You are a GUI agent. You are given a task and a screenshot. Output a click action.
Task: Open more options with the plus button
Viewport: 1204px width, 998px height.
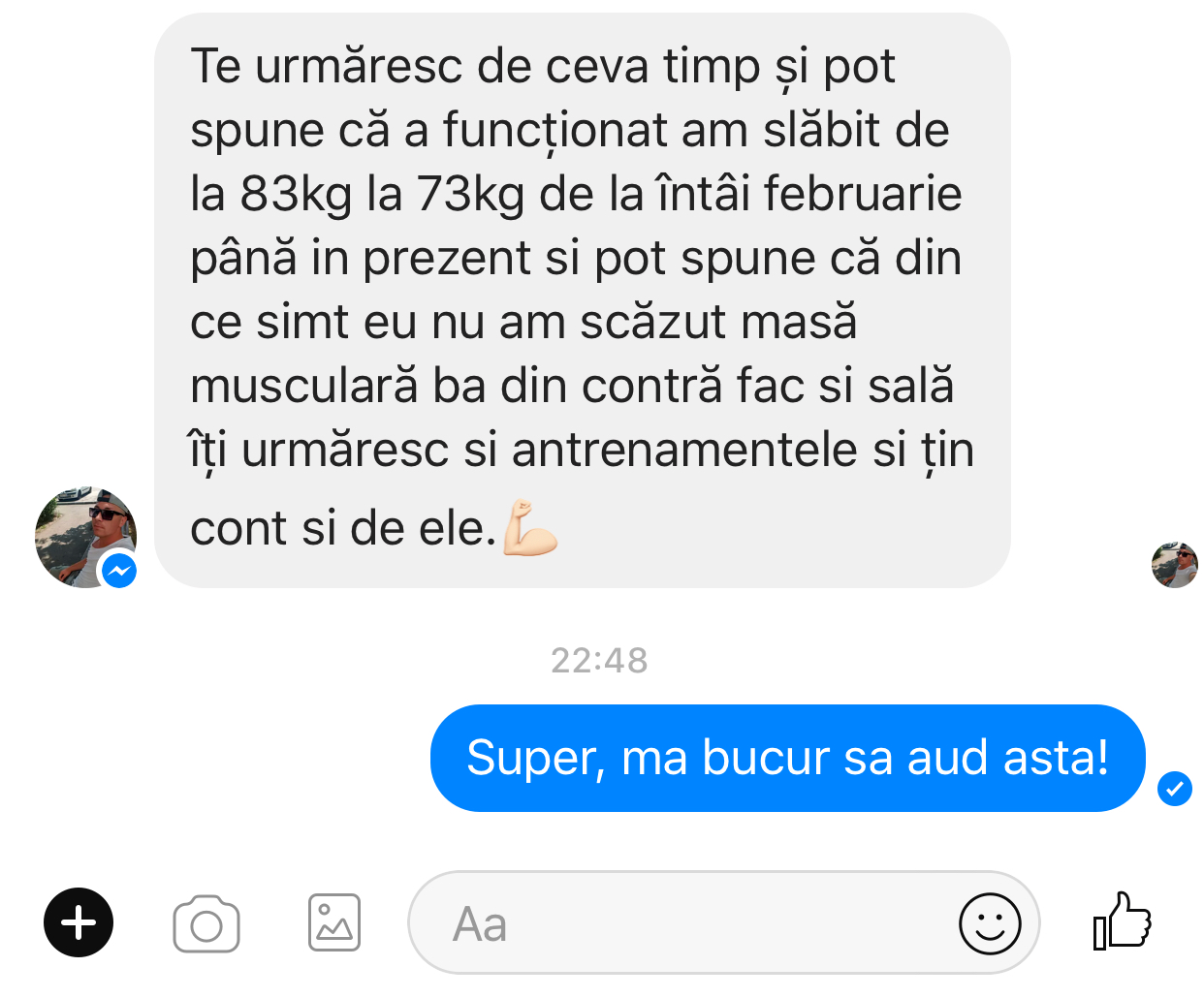tap(79, 922)
